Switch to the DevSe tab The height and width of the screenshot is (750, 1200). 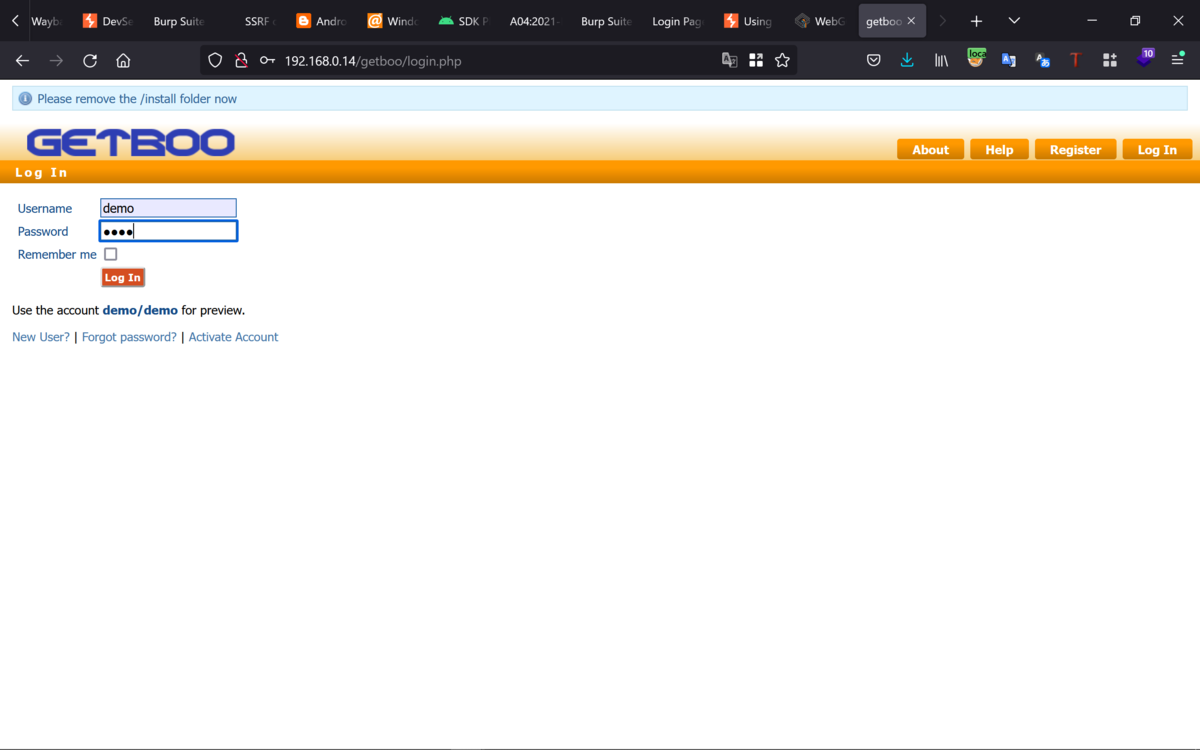[107, 21]
